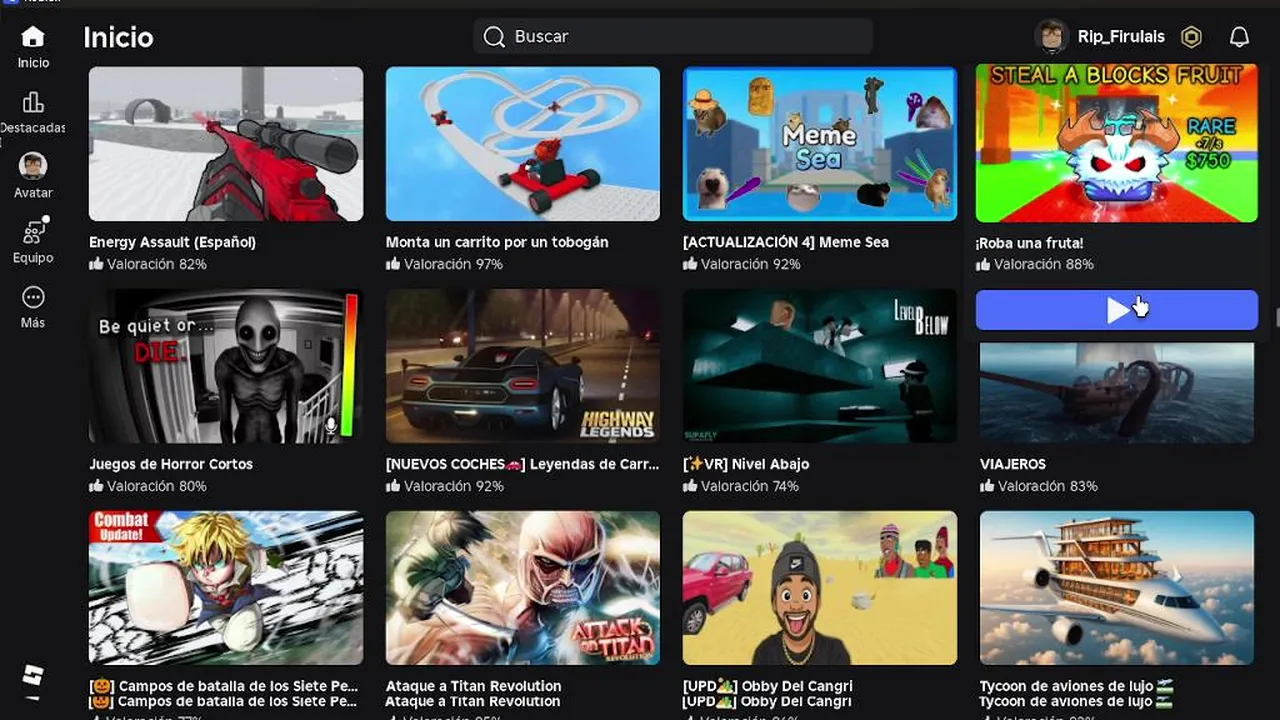Open Obby Del Cangri thumbnail

tap(820, 588)
